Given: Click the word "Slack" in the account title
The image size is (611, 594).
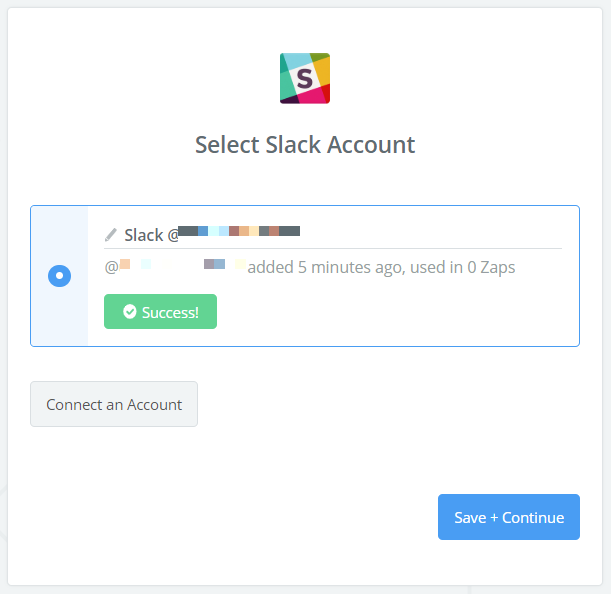Looking at the screenshot, I should tap(143, 235).
